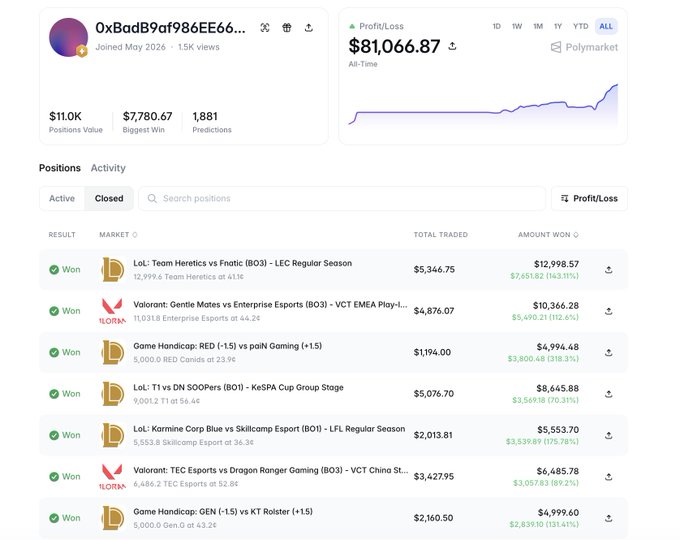This screenshot has width=680, height=540.
Task: Click '5,000.0 Gen.G at 43.2¢' text
Action: (174, 525)
